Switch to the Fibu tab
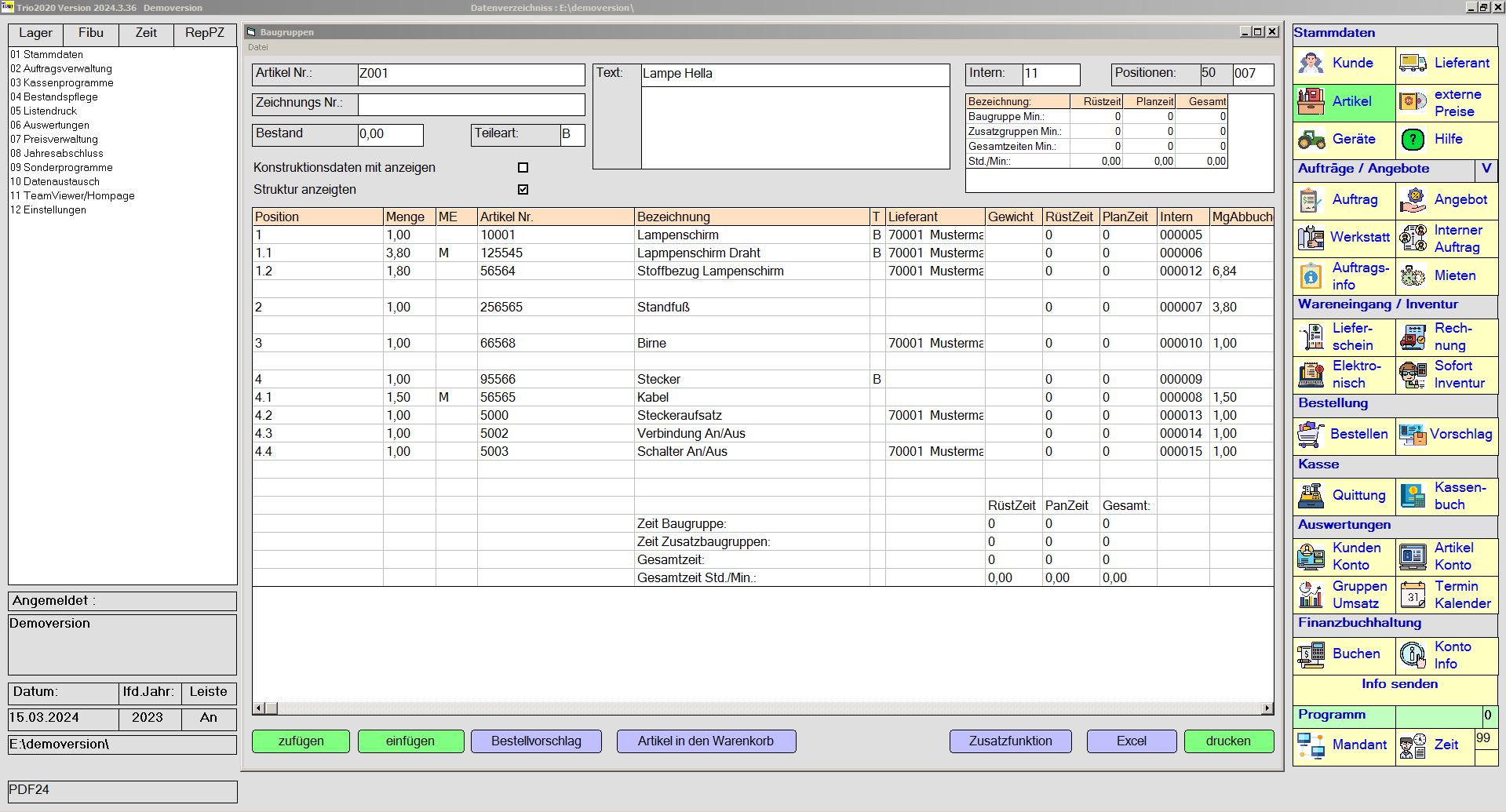The height and width of the screenshot is (812, 1506). coord(91,33)
